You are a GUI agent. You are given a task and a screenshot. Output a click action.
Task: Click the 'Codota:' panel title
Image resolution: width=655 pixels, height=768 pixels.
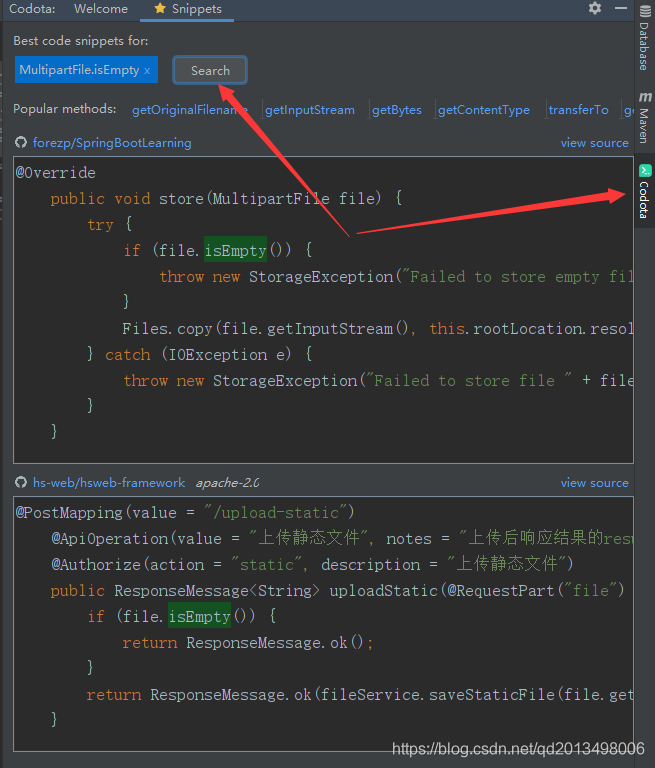[32, 9]
